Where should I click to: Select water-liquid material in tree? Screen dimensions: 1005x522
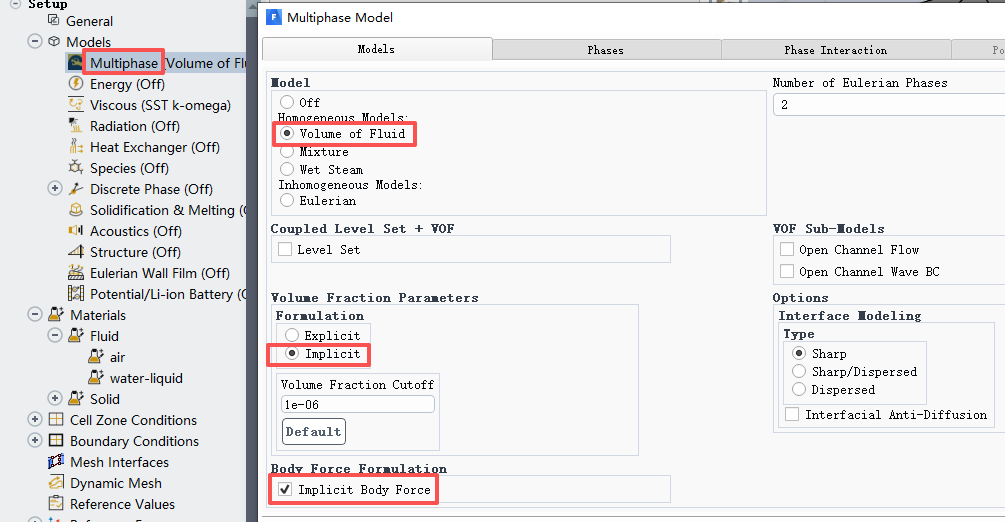pos(146,378)
